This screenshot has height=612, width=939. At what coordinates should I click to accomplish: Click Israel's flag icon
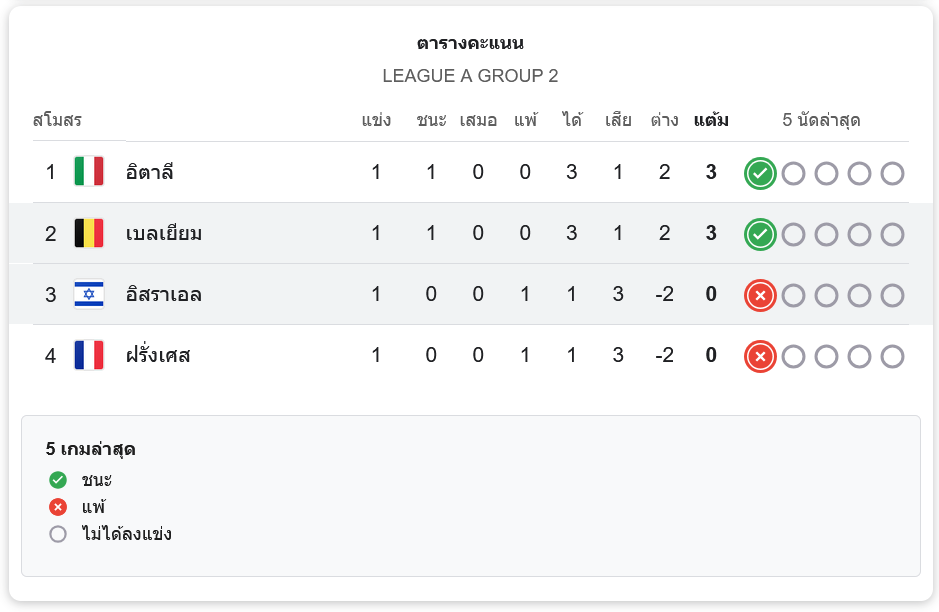(x=89, y=295)
